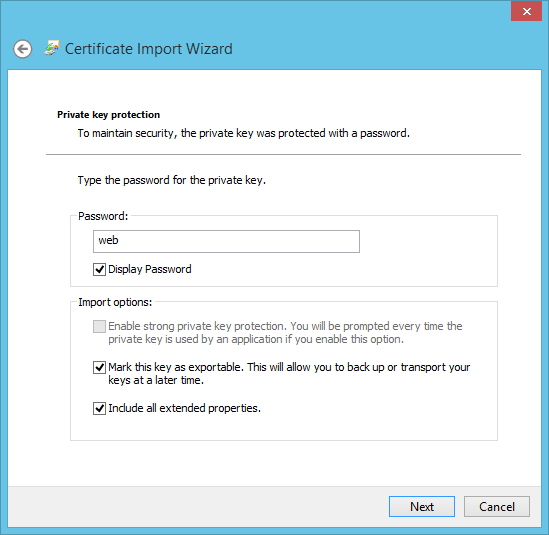Click the 'Type the password for the private key' text

click(x=172, y=180)
